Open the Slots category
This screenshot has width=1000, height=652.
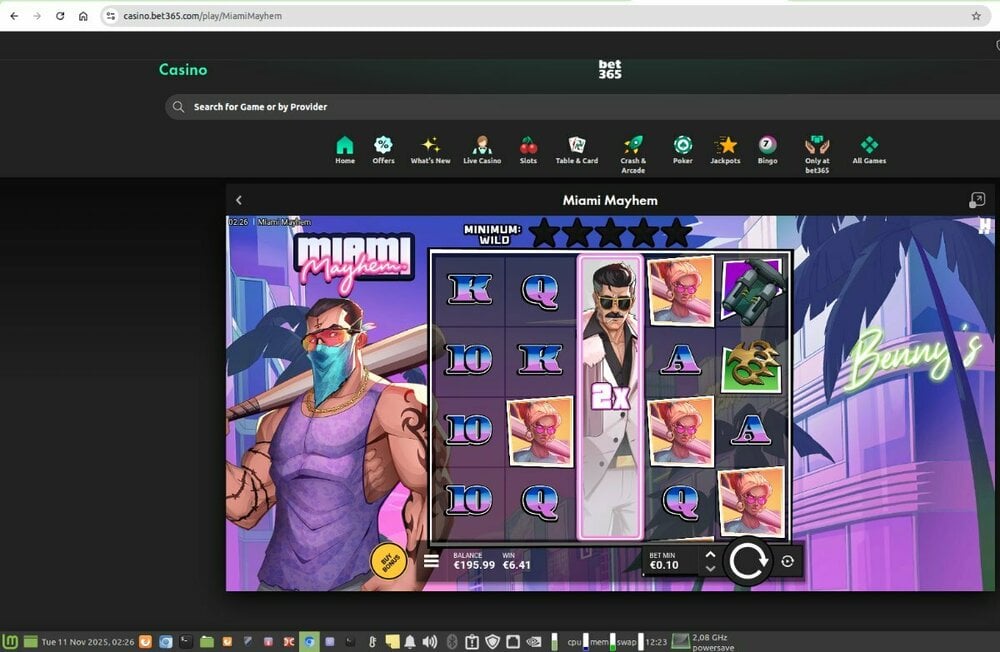528,150
